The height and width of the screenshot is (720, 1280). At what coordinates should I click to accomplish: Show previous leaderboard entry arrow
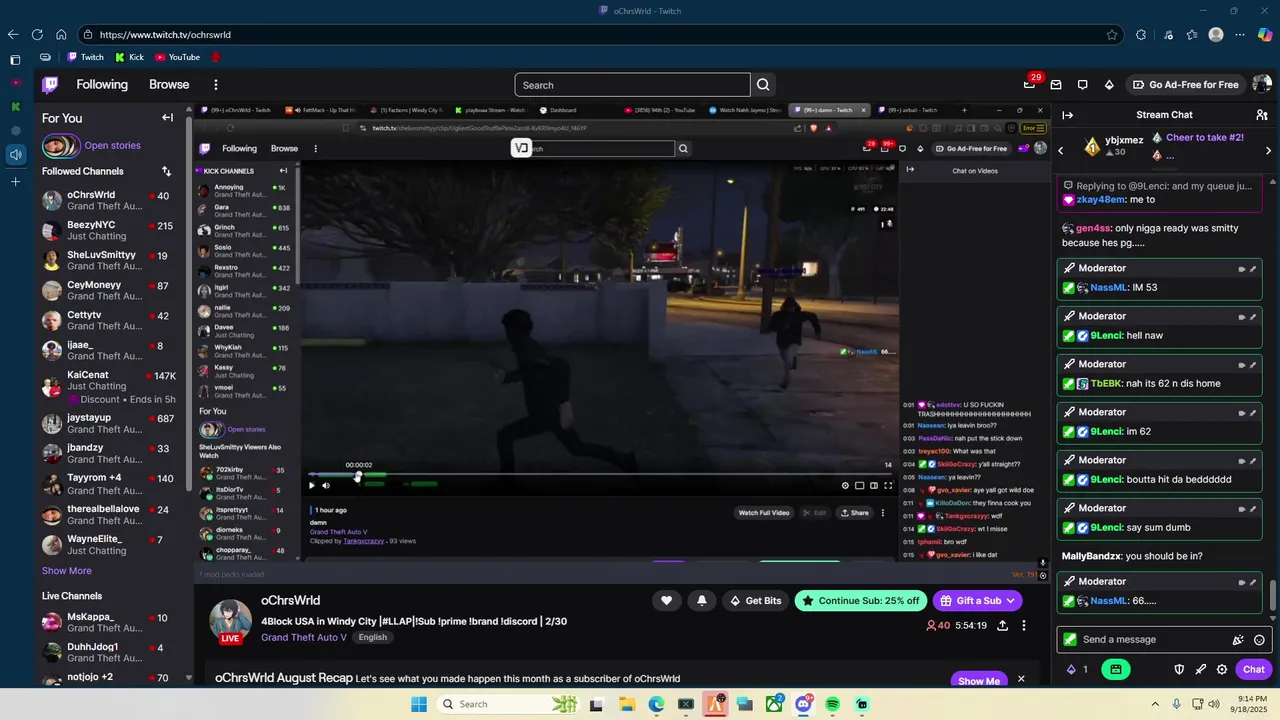coord(1061,150)
